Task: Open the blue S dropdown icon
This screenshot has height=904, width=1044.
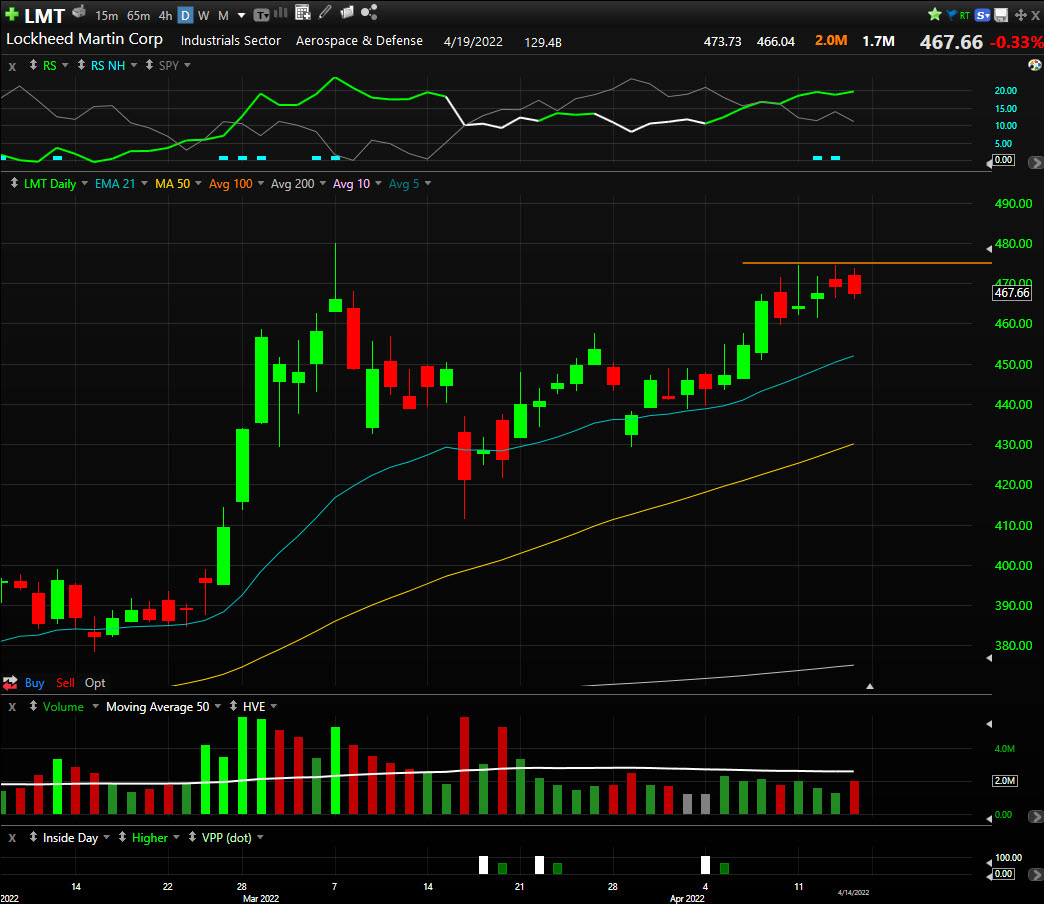Action: point(982,15)
